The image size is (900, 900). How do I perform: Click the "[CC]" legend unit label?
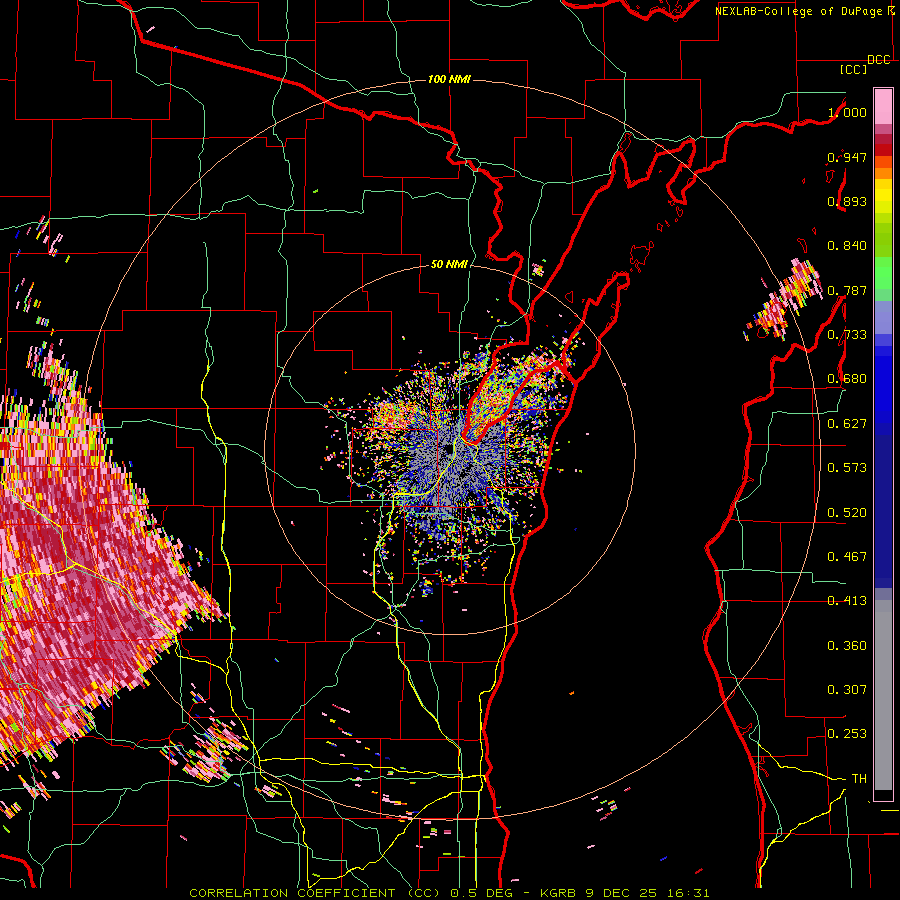tap(853, 69)
